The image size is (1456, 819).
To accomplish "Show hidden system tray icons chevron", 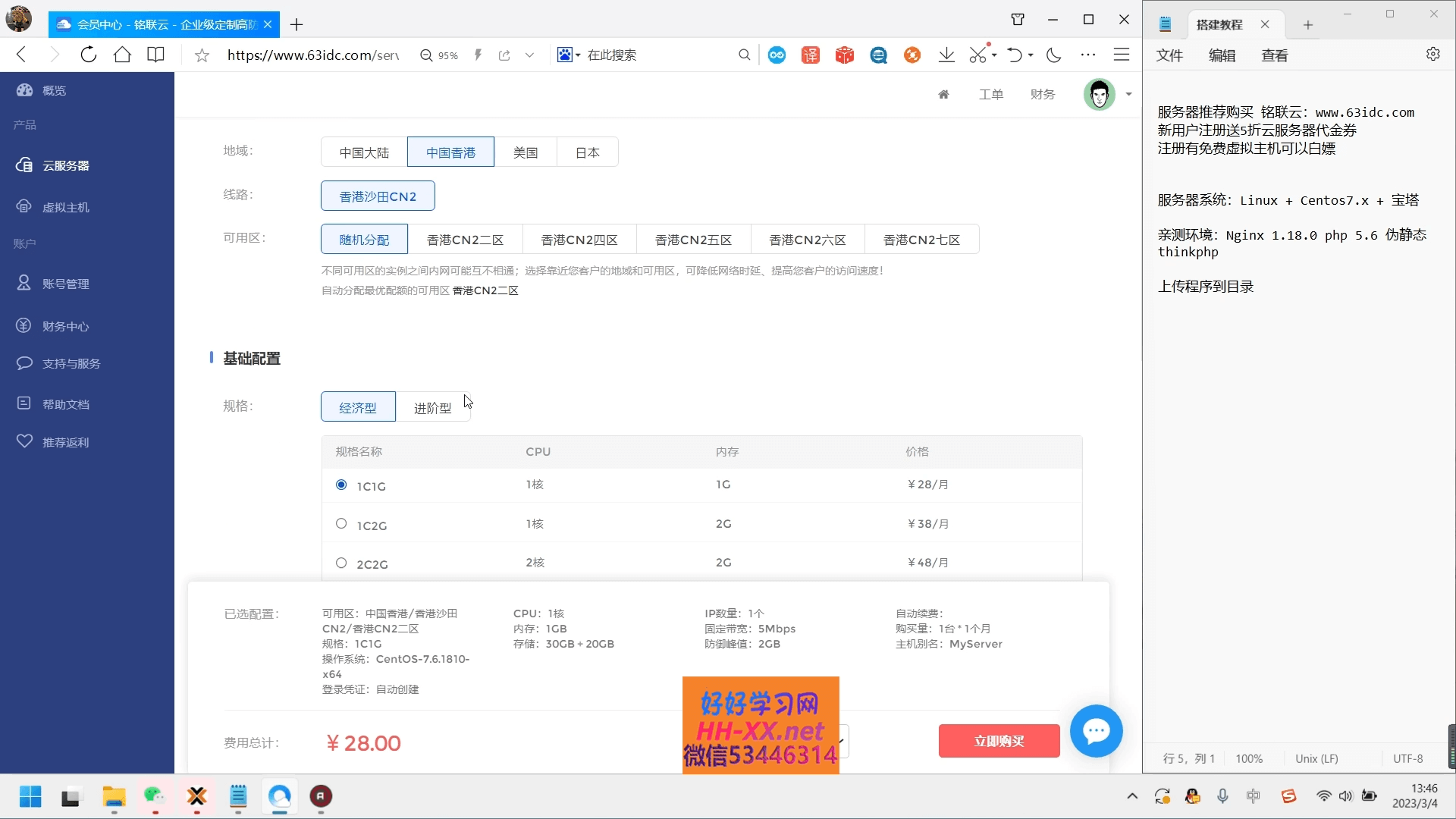I will tap(1132, 796).
